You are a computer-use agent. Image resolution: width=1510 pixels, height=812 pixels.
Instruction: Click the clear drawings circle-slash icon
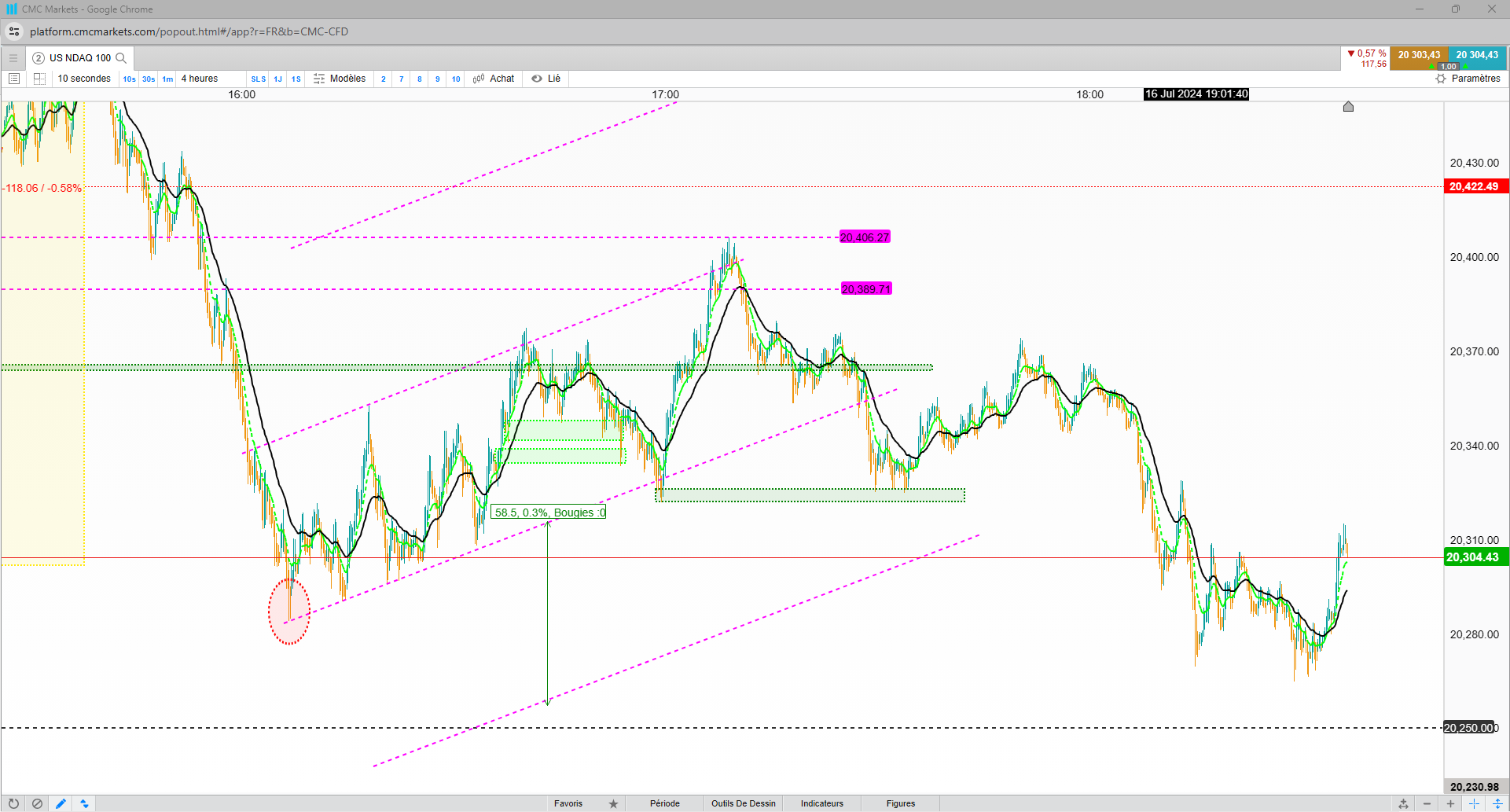pos(37,803)
